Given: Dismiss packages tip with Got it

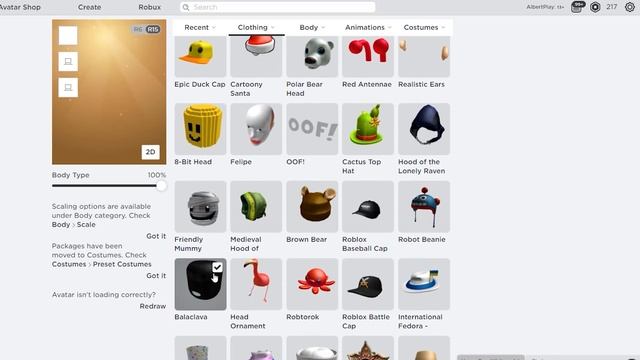Looking at the screenshot, I should [x=156, y=276].
